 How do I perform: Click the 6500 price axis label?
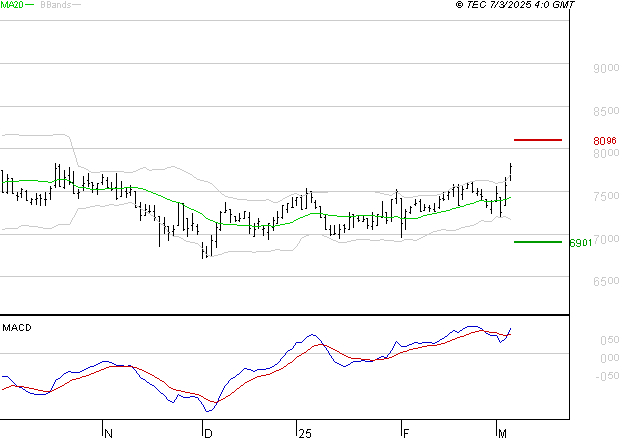(606, 281)
